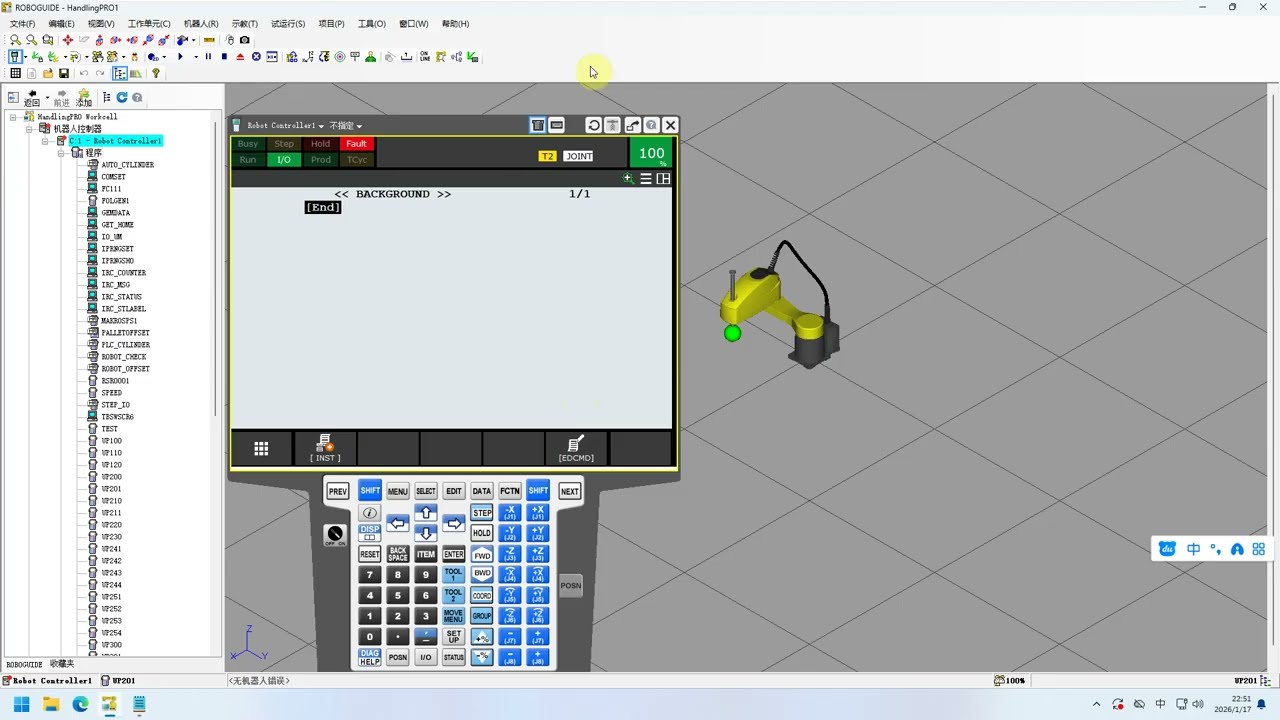Screen dimensions: 1280x720
Task: Collapse the 机器人控制器 tree node
Action: pyautogui.click(x=30, y=129)
